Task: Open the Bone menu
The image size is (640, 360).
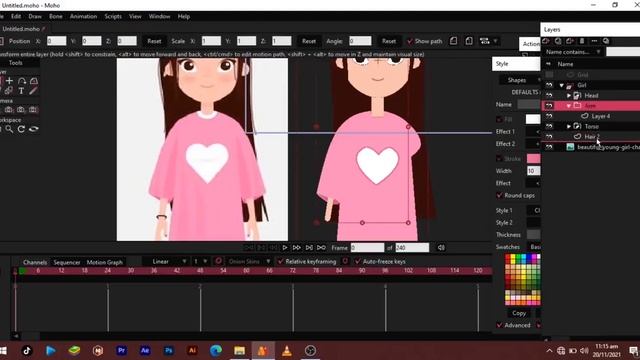Action: tap(56, 16)
